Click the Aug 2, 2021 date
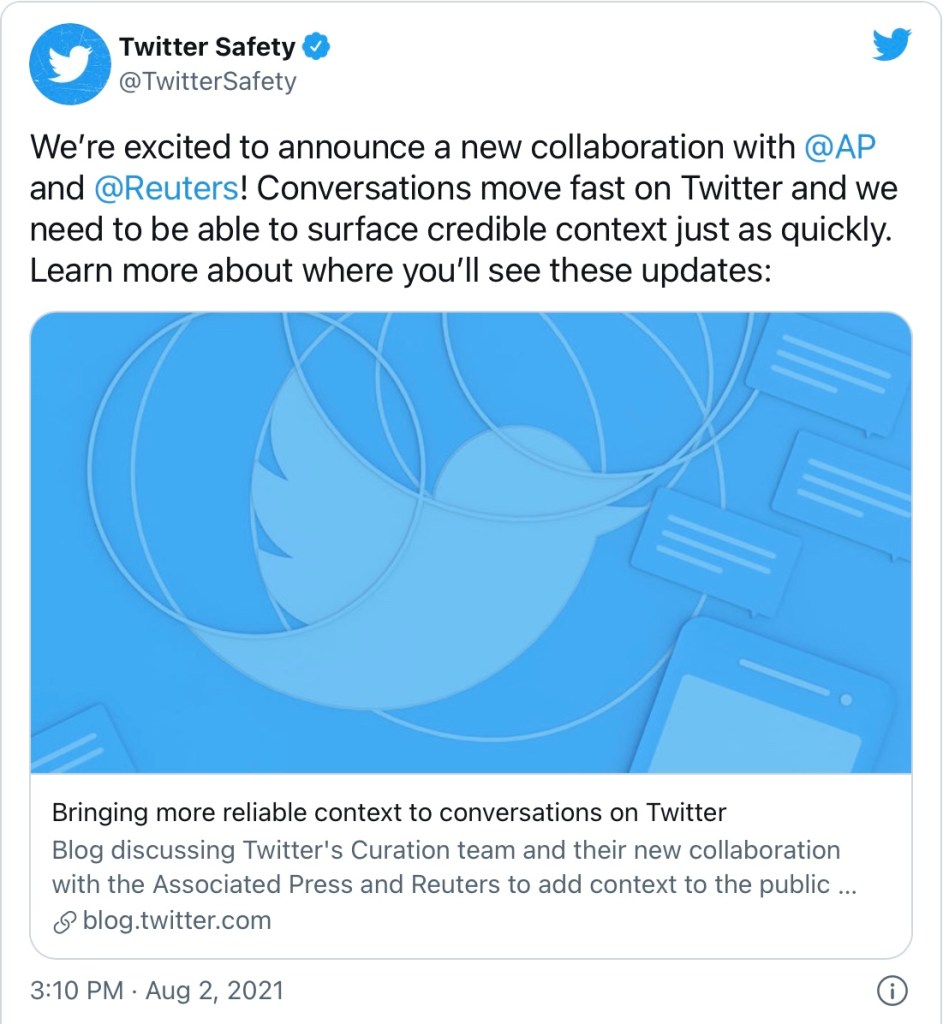Viewport: 943px width, 1024px height. [x=215, y=991]
